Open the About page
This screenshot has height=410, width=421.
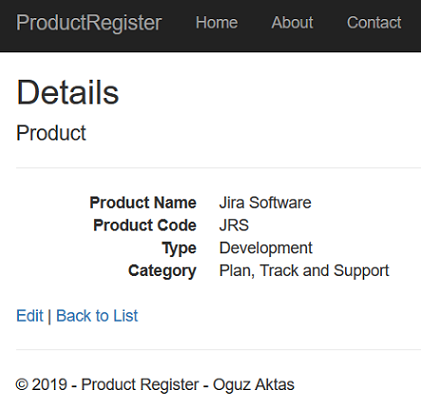tap(292, 23)
